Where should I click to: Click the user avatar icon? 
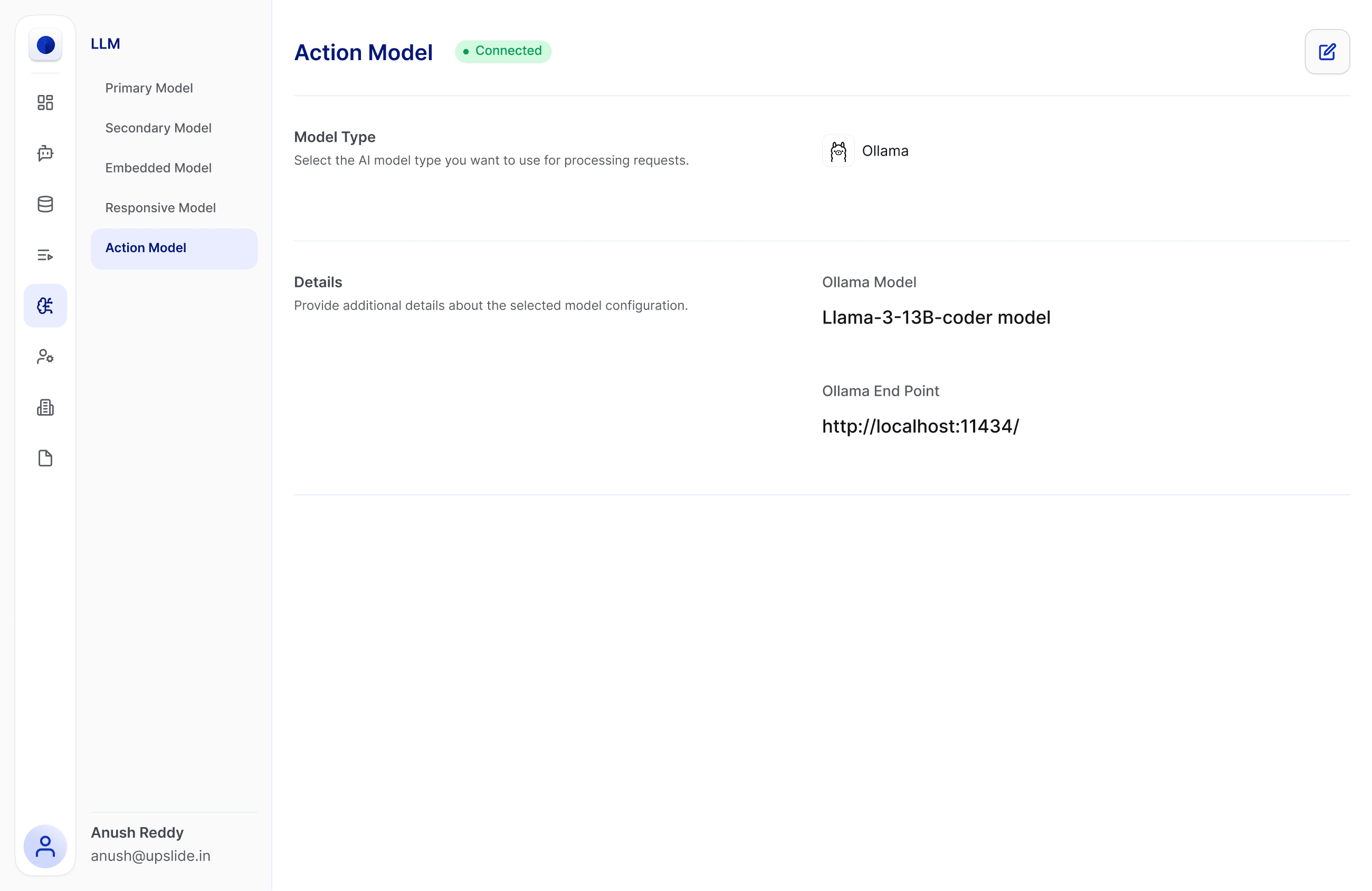tap(45, 846)
